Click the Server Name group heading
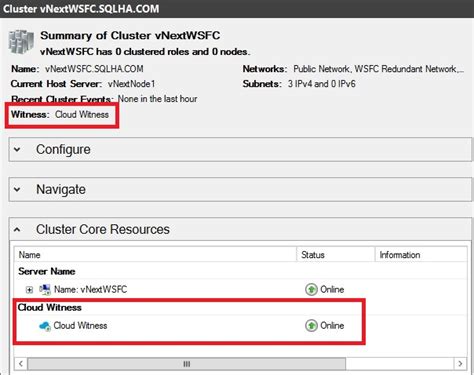Screen dimensions: 474x375 [47, 271]
